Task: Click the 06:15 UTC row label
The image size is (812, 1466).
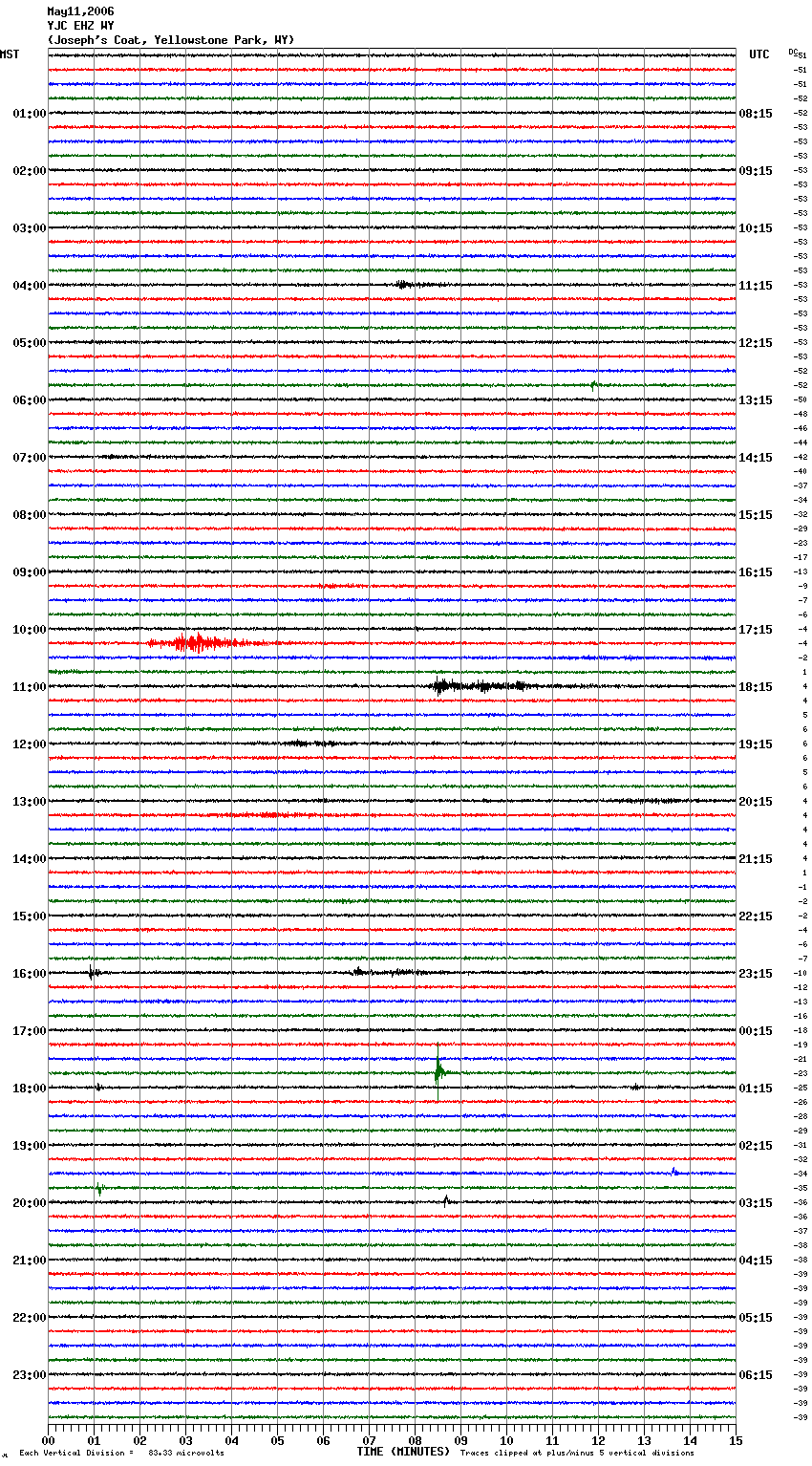Action: [756, 1375]
